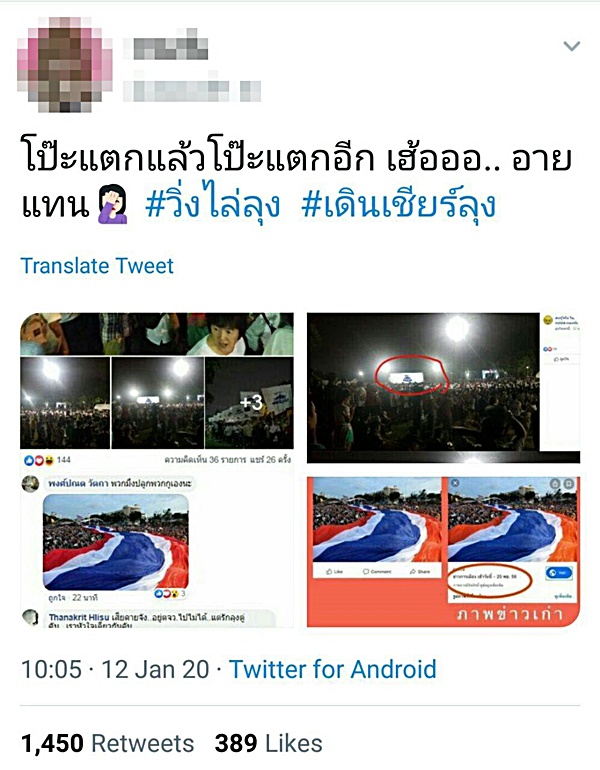This screenshot has height=770, width=600.
Task: Click the Thanakrit Hlisu commenter name
Action: pyautogui.click(x=79, y=617)
